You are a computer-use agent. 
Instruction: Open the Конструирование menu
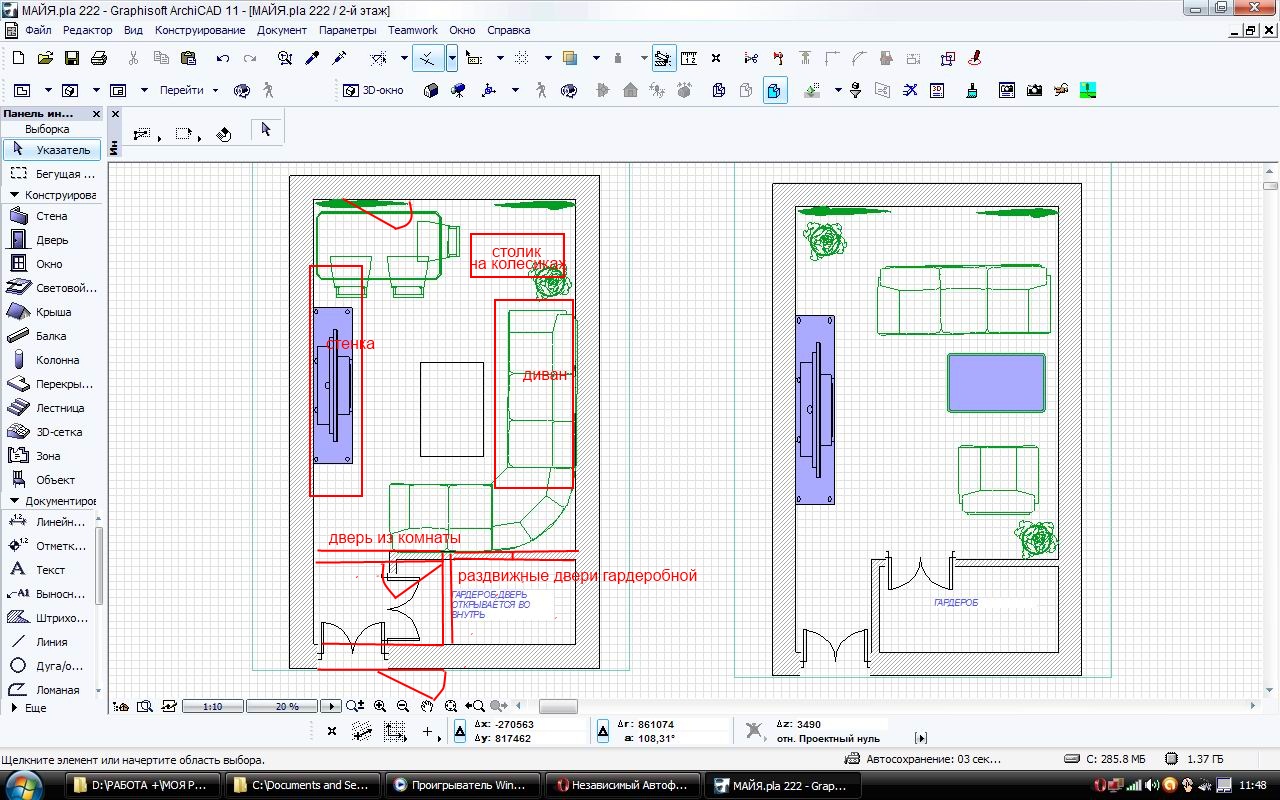point(200,30)
